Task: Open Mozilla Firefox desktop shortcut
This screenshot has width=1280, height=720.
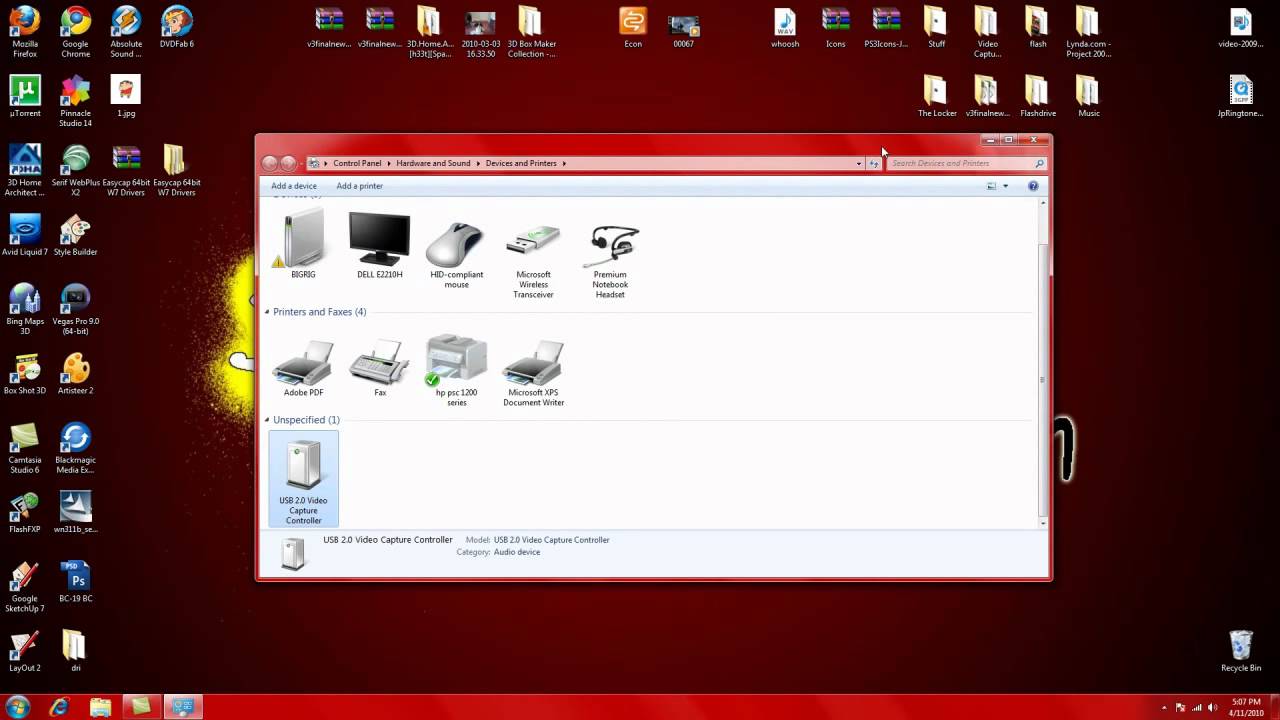Action: (x=25, y=33)
